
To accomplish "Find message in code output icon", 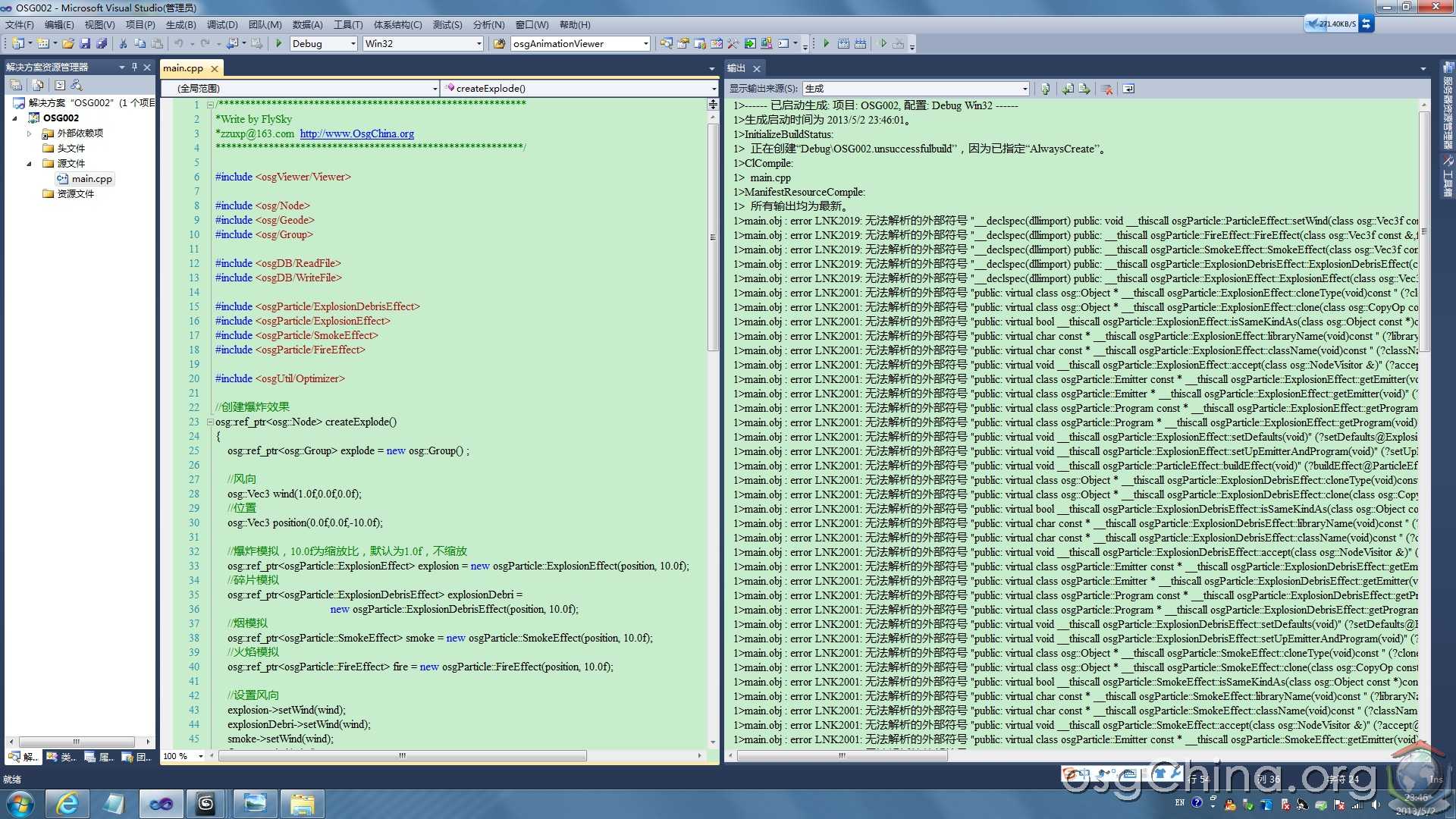I will click(x=1045, y=89).
